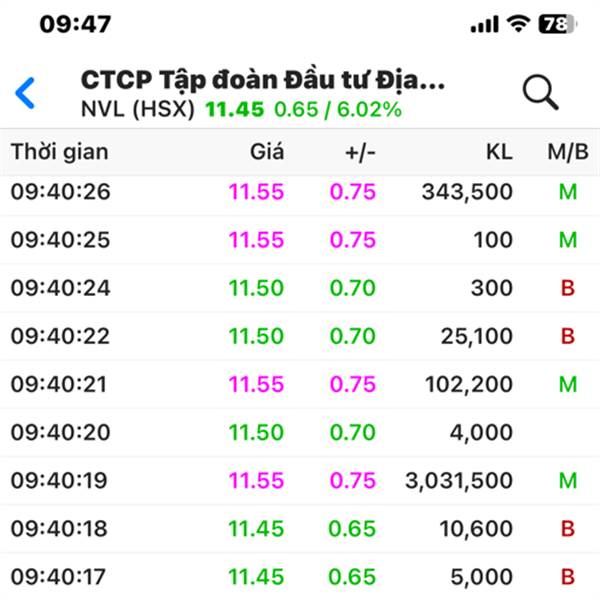Tap the B marker in the 09:40:24 row
600x600 pixels.
pos(568,288)
